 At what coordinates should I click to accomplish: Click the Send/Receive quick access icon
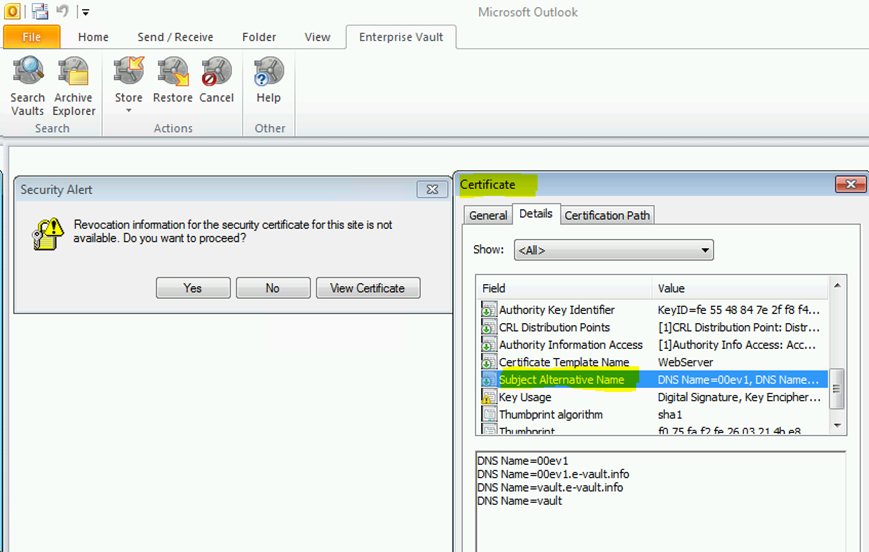pyautogui.click(x=40, y=11)
